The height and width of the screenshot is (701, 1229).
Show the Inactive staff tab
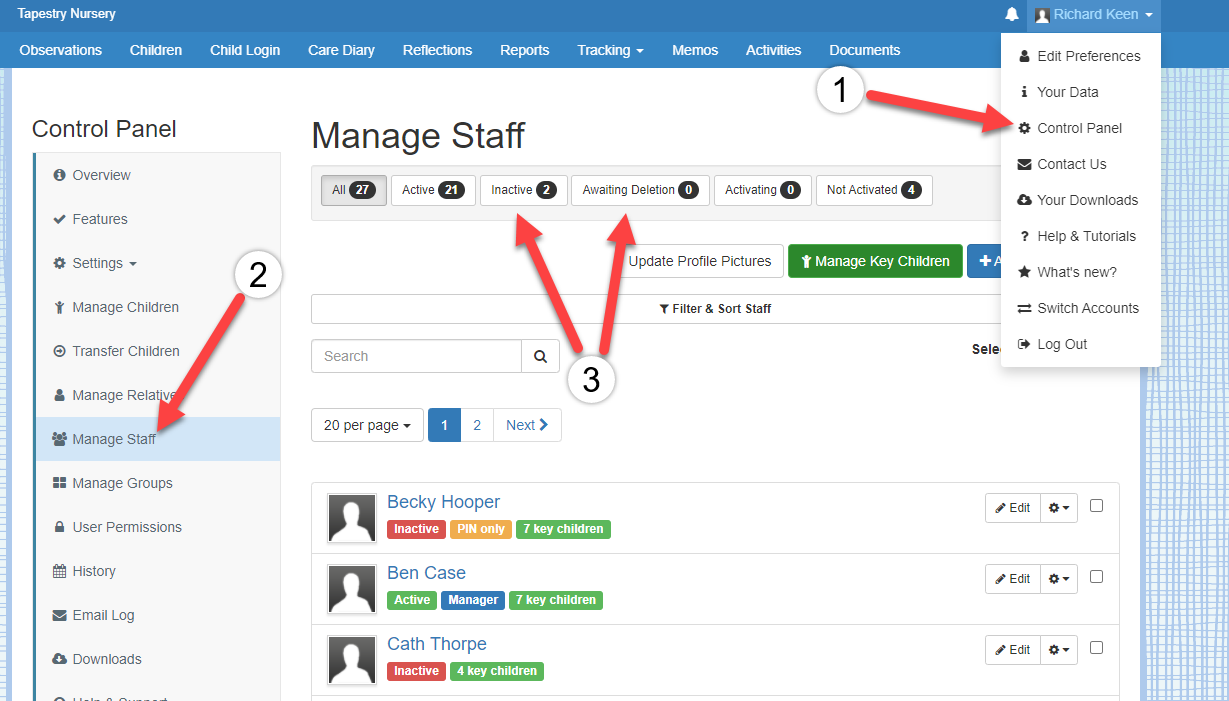click(x=523, y=190)
